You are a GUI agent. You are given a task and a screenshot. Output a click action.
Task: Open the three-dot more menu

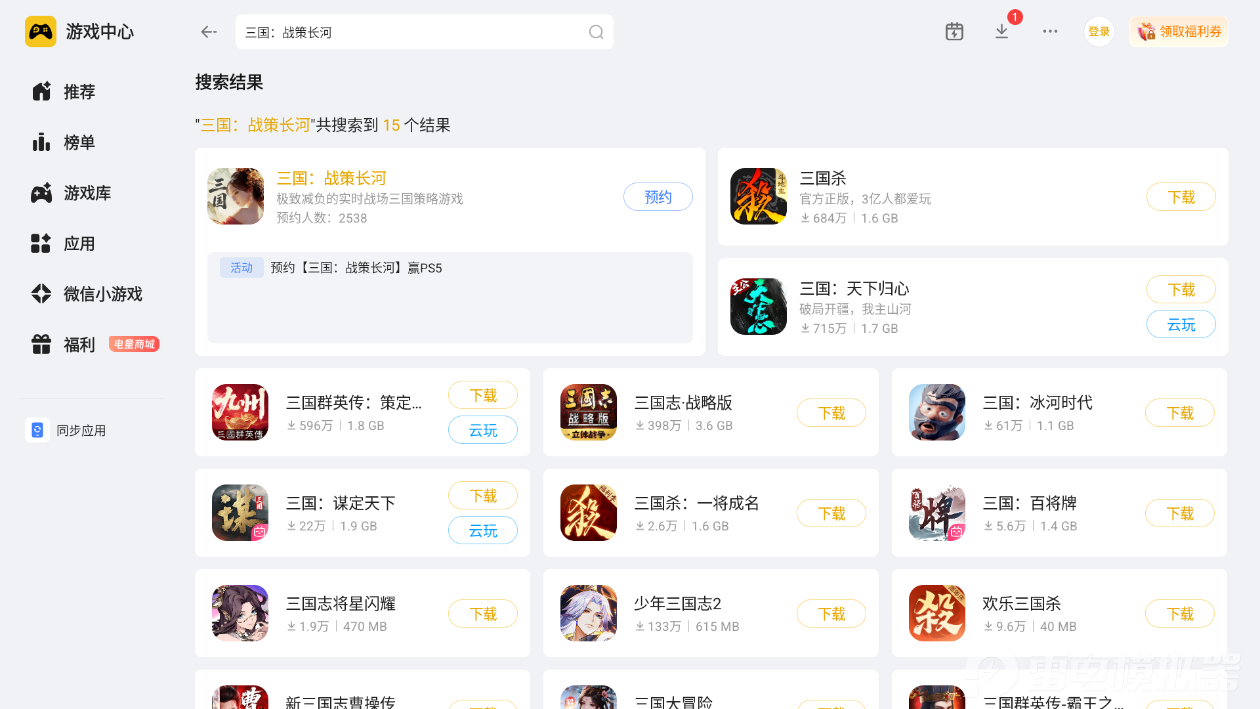tap(1050, 32)
